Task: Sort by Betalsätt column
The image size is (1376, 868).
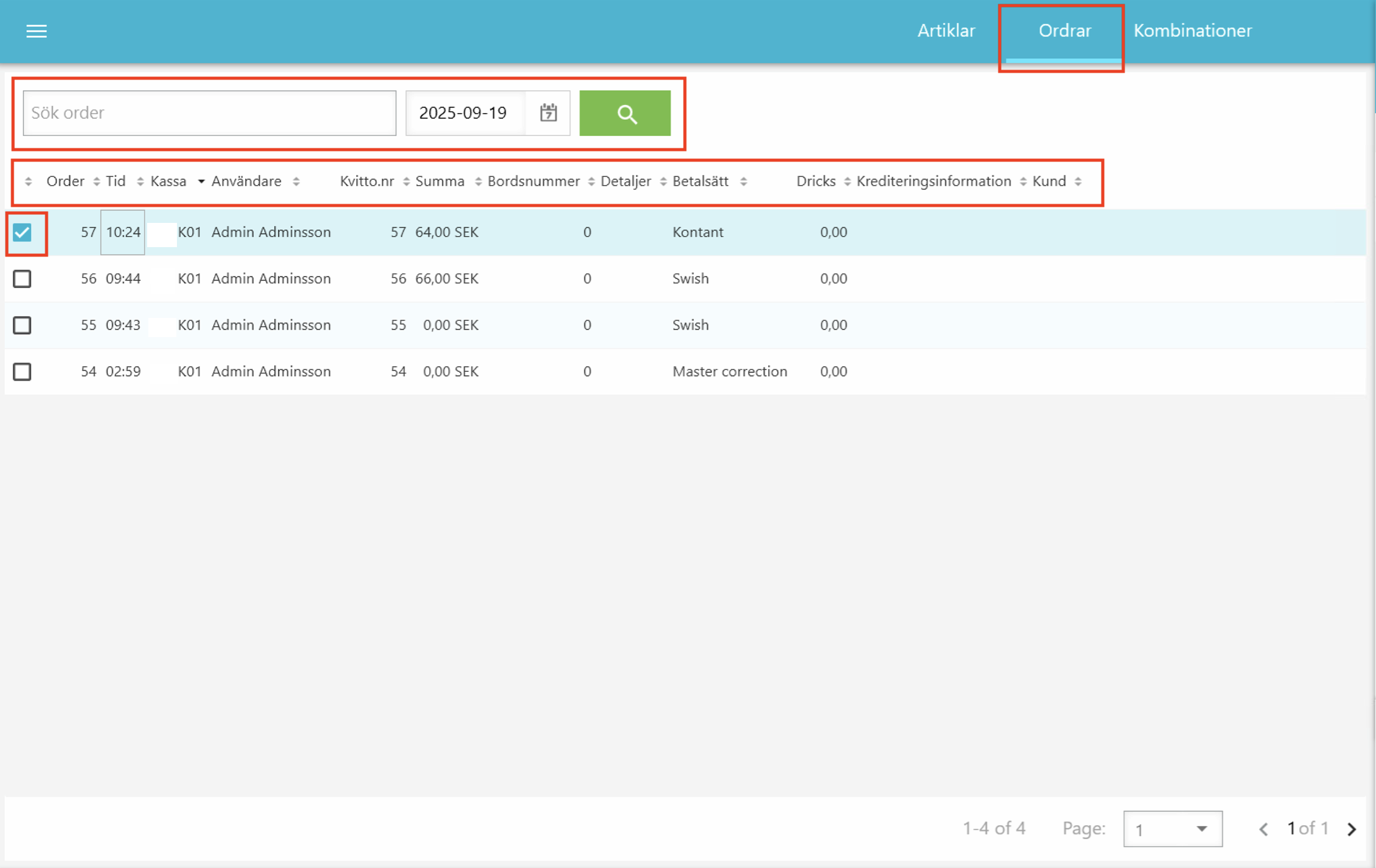Action: click(700, 181)
